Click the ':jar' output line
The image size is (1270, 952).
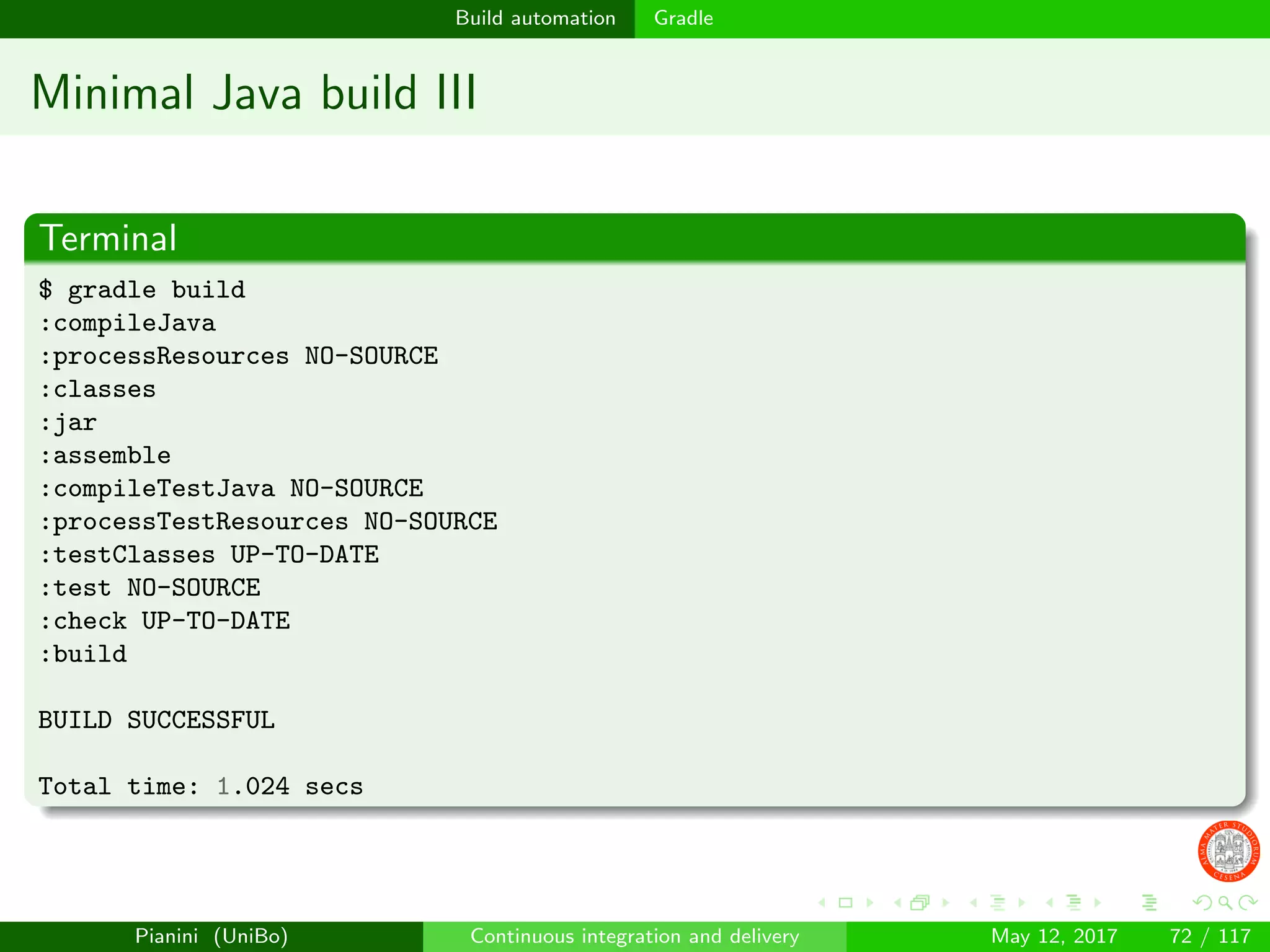(68, 423)
